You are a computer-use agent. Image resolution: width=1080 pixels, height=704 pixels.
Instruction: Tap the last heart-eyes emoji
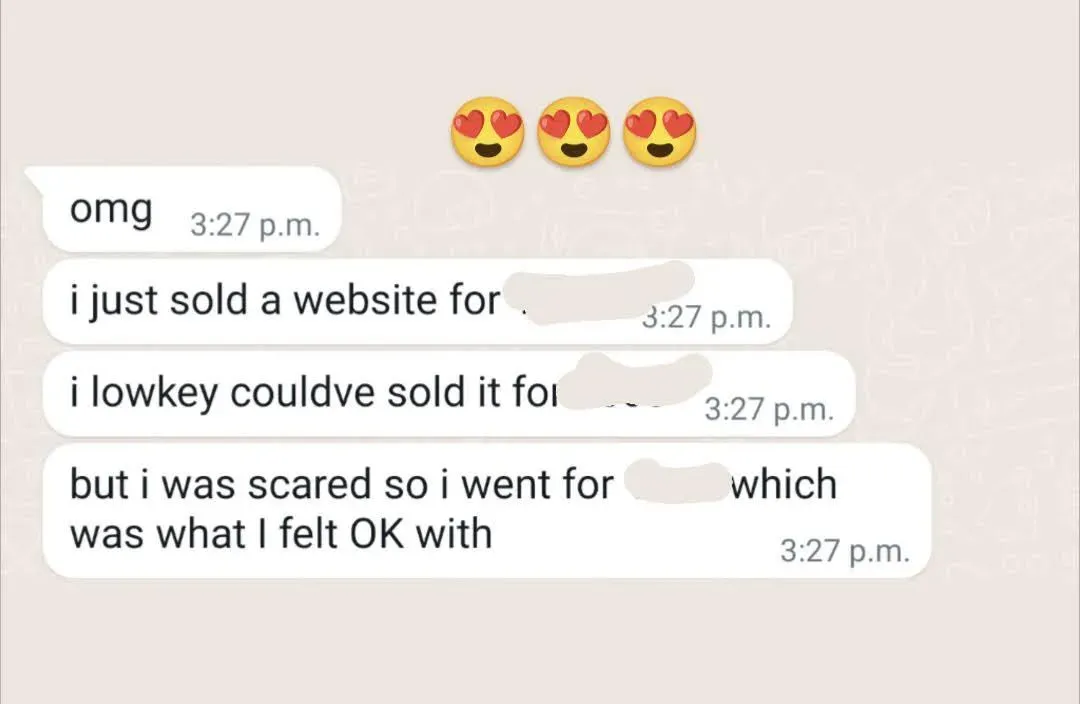[660, 131]
